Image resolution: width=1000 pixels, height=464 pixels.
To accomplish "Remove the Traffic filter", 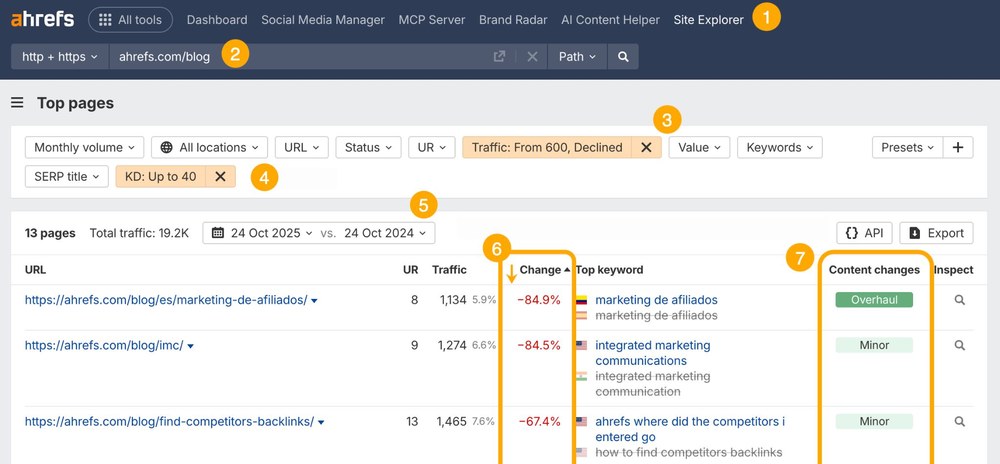I will pyautogui.click(x=646, y=147).
